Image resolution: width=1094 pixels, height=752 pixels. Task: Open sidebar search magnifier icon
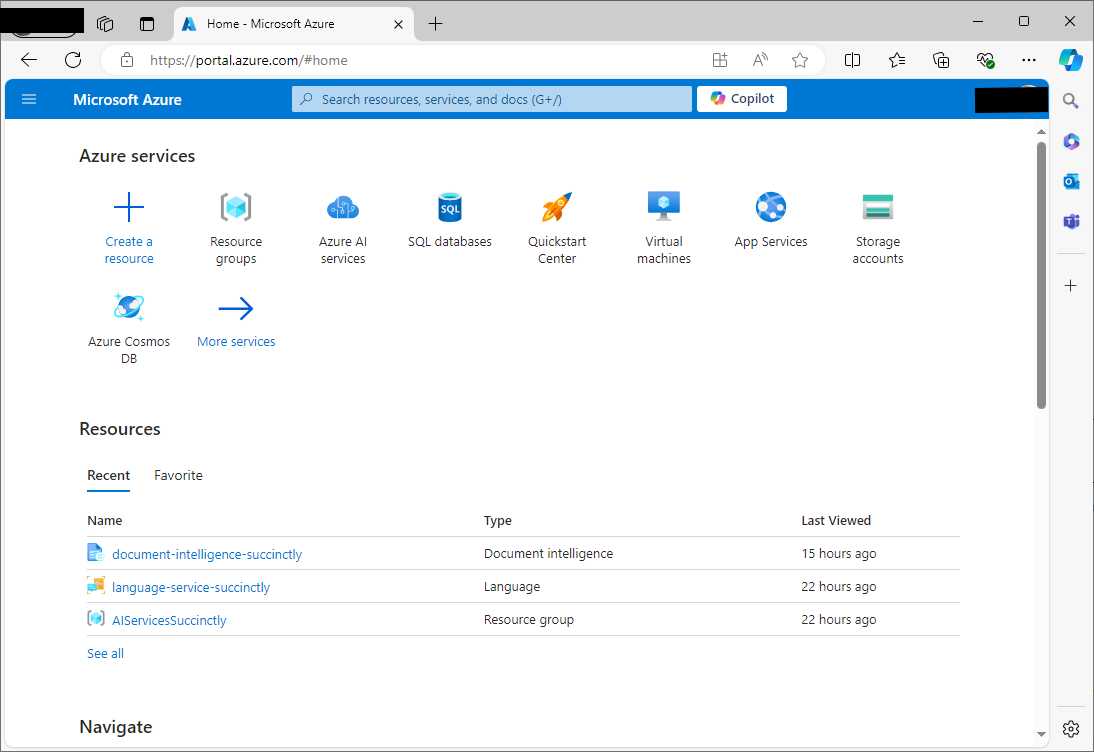1070,101
